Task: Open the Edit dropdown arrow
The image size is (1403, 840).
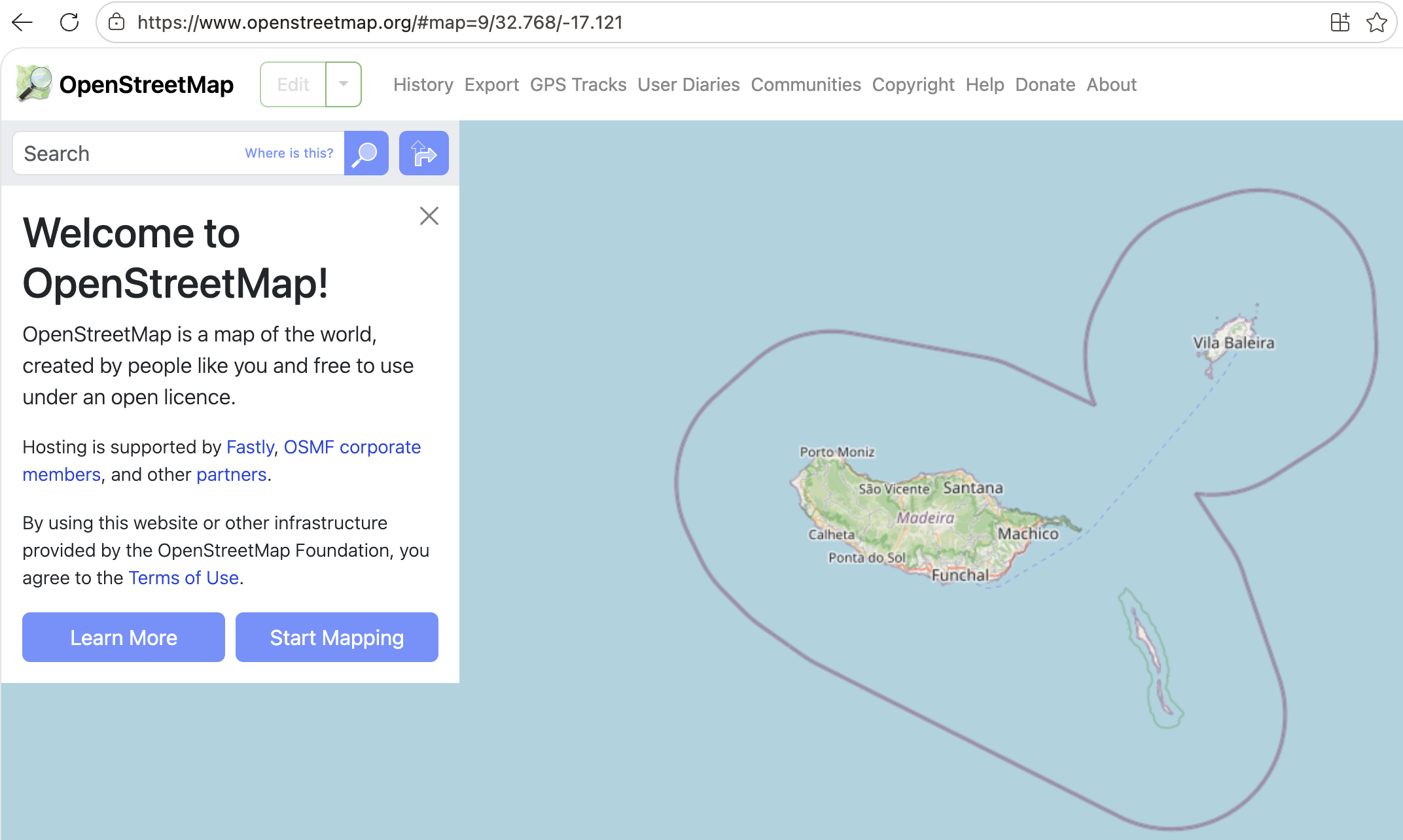Action: (x=344, y=84)
